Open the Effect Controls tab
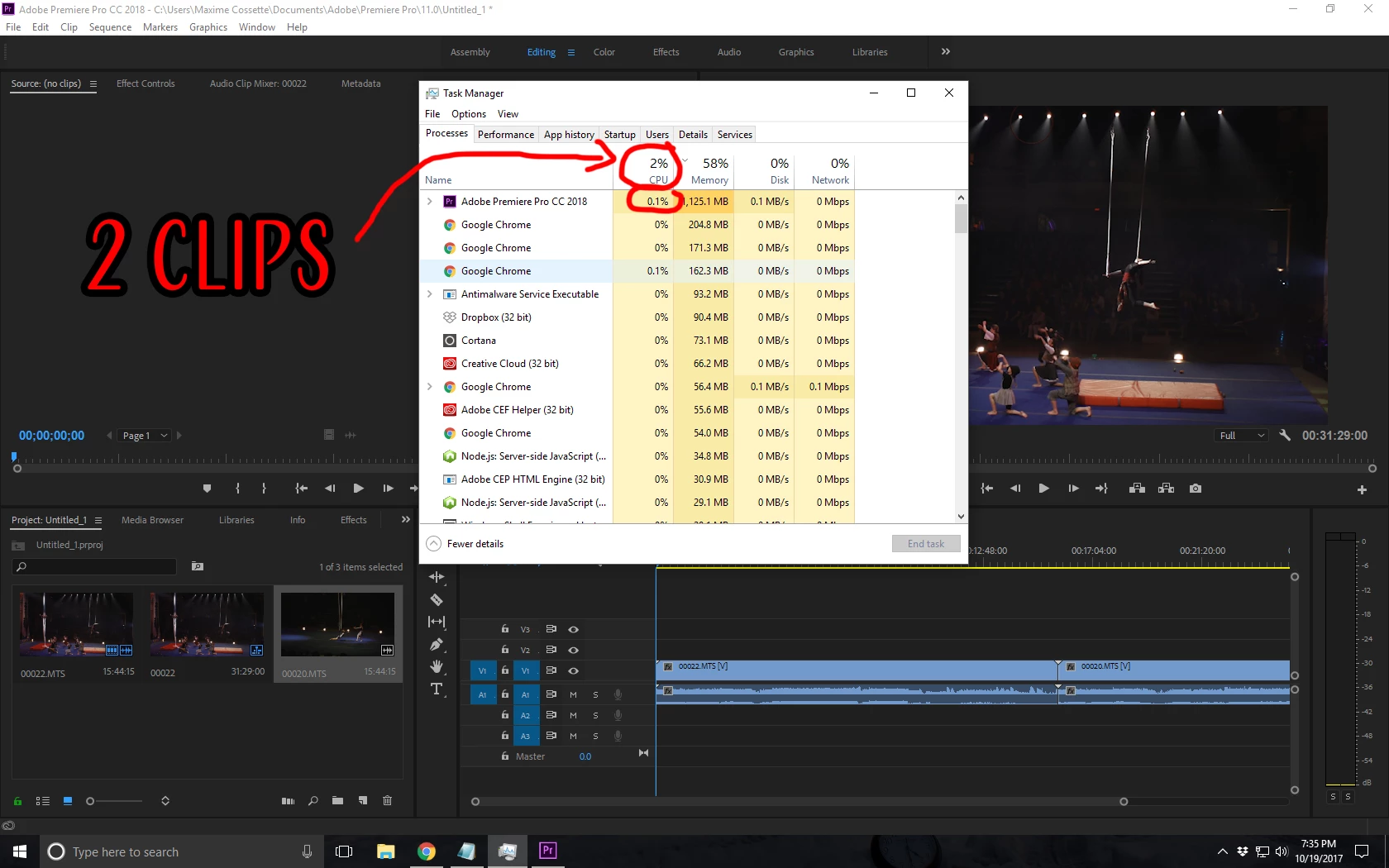The image size is (1389, 868). point(146,83)
